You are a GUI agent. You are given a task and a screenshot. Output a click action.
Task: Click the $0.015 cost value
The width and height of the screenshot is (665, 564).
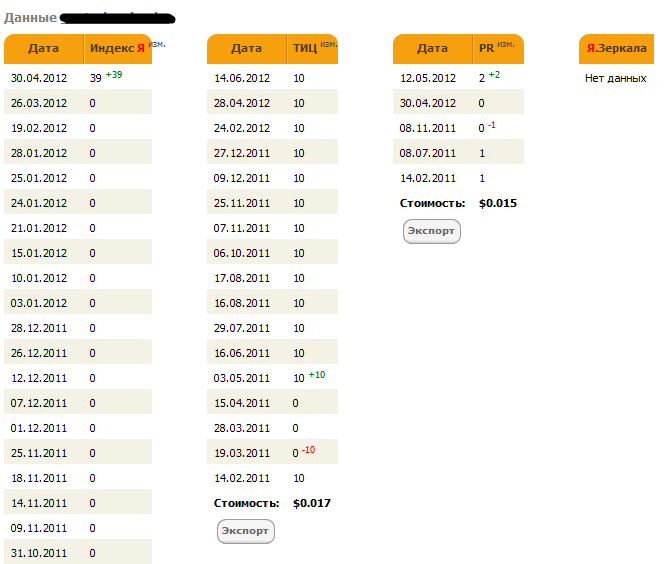pos(498,204)
